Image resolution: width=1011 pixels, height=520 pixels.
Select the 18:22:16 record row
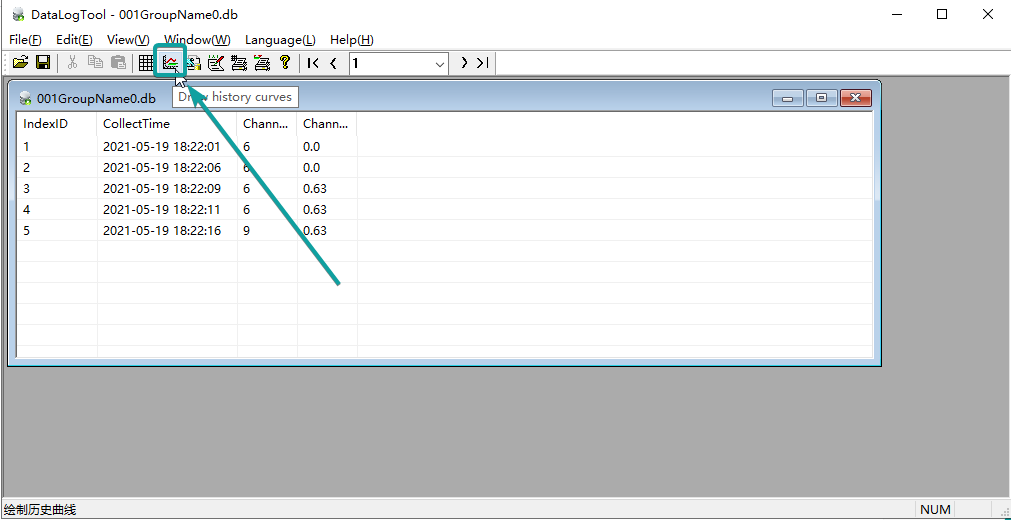(161, 230)
